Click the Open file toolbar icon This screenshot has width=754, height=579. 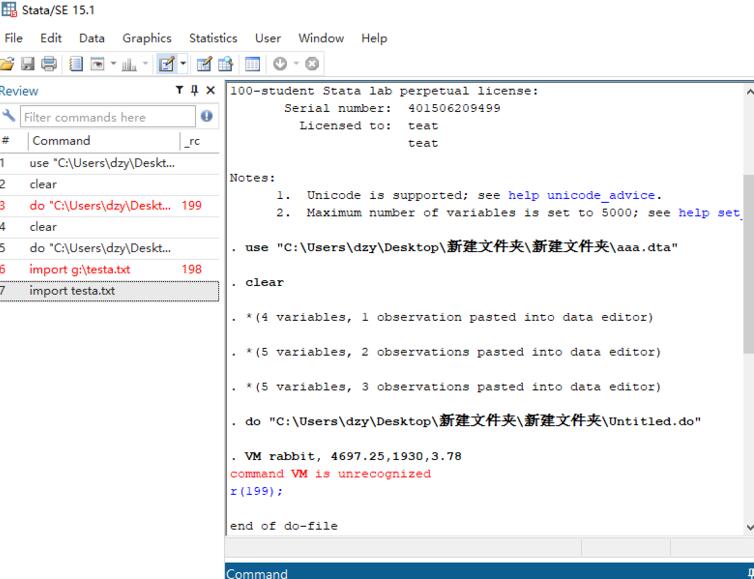point(7,63)
